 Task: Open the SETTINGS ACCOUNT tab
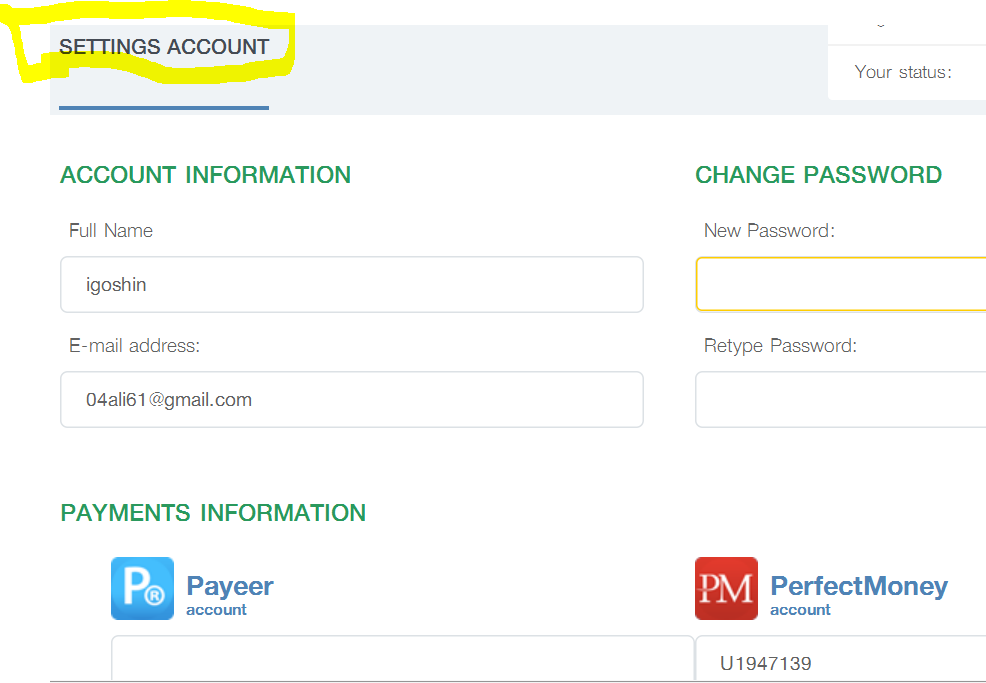pos(164,47)
